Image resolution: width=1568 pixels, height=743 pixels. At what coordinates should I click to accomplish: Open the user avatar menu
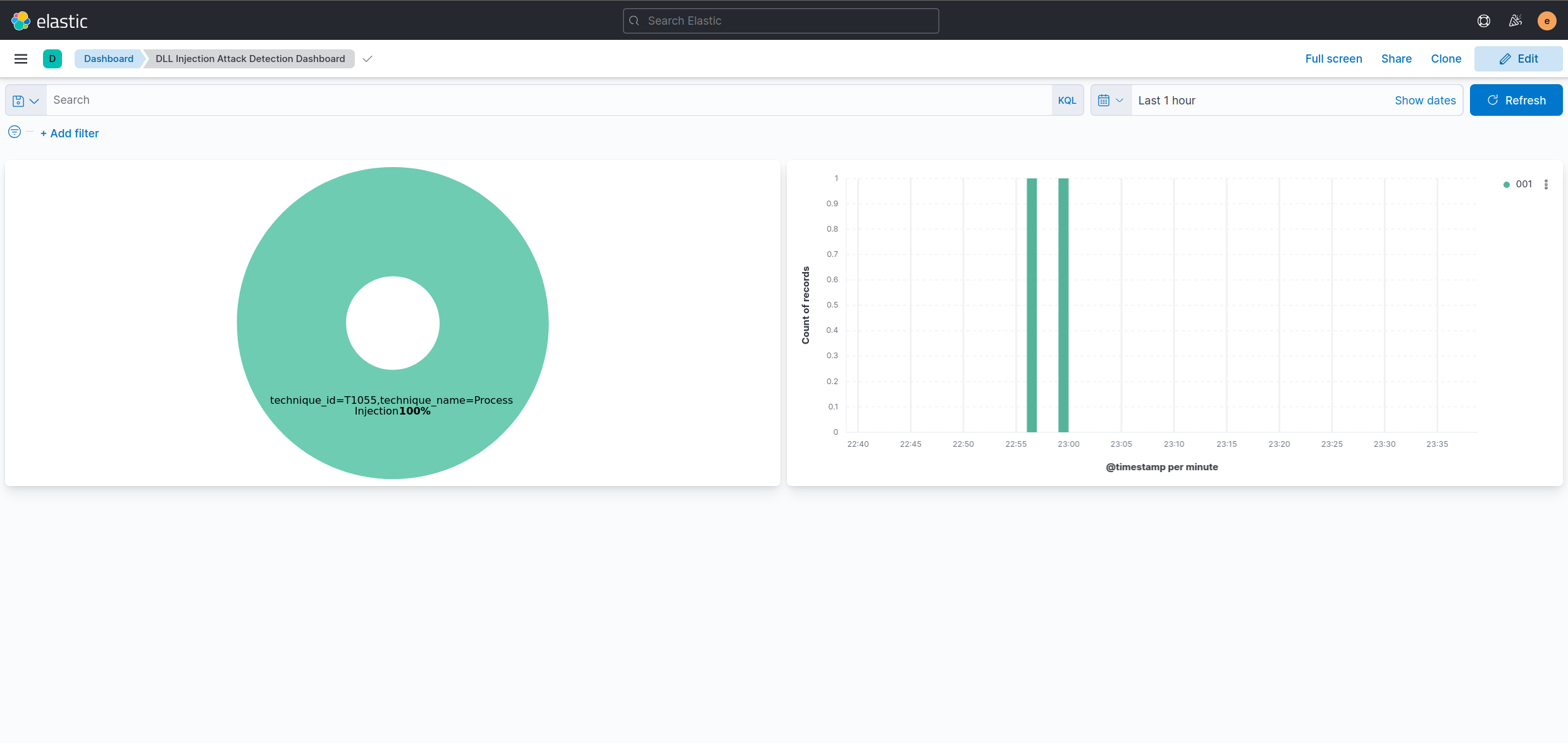coord(1547,21)
